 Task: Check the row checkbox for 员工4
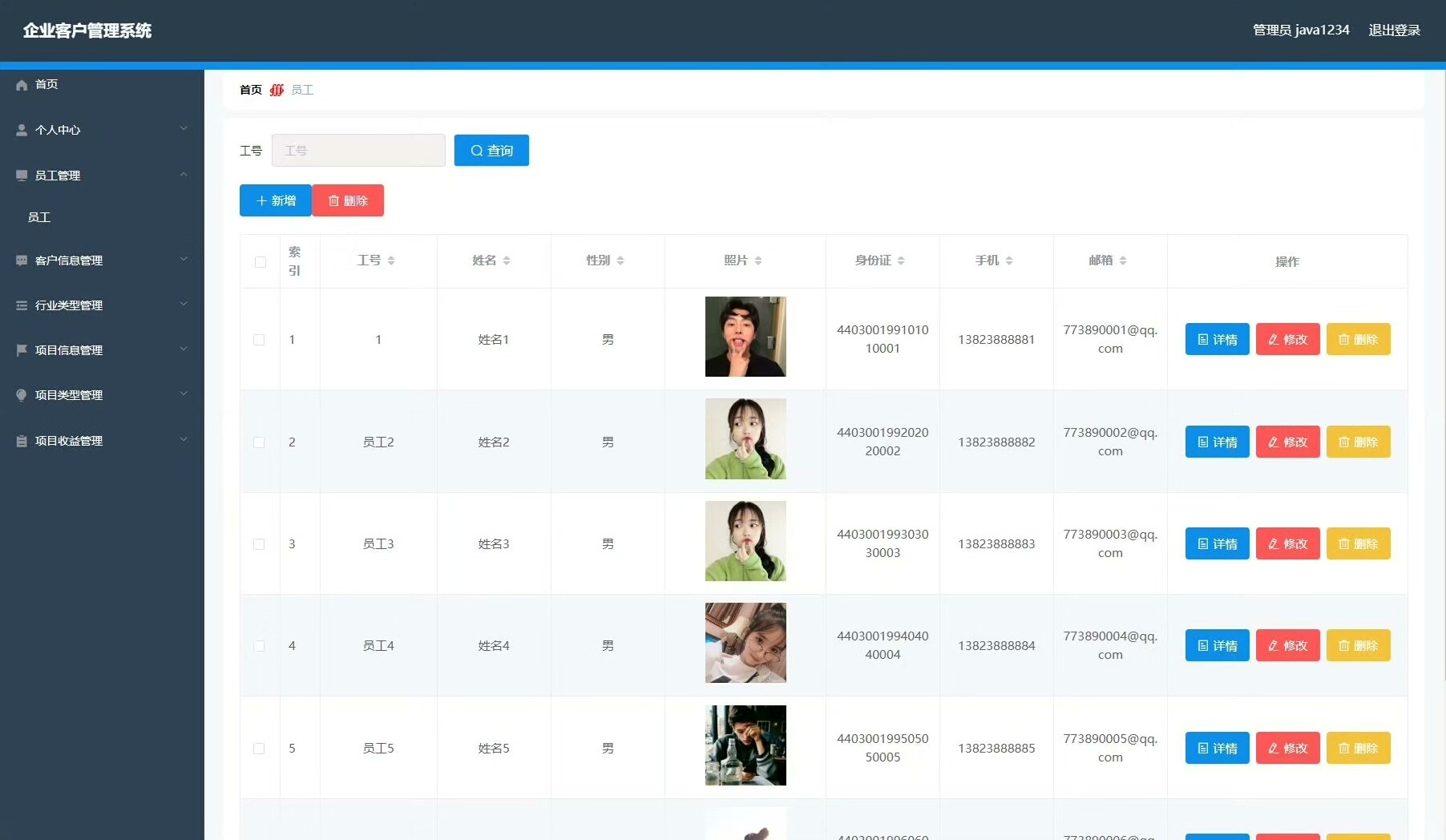pos(259,646)
